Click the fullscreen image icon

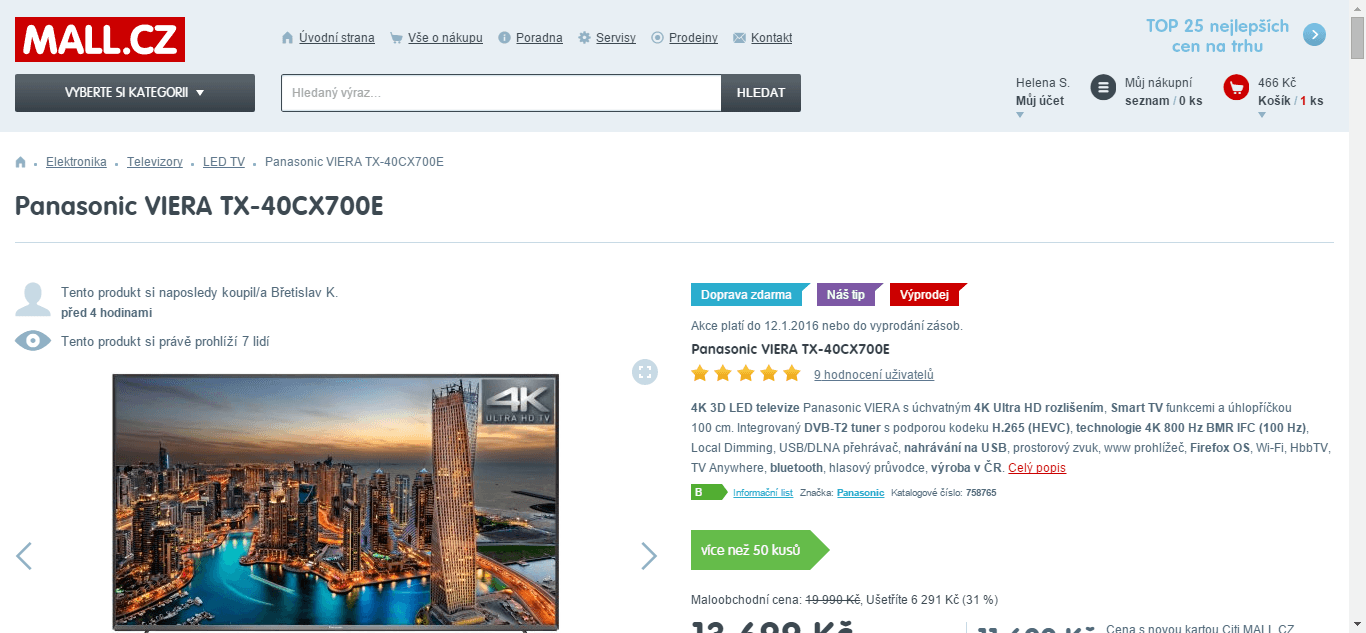point(645,372)
